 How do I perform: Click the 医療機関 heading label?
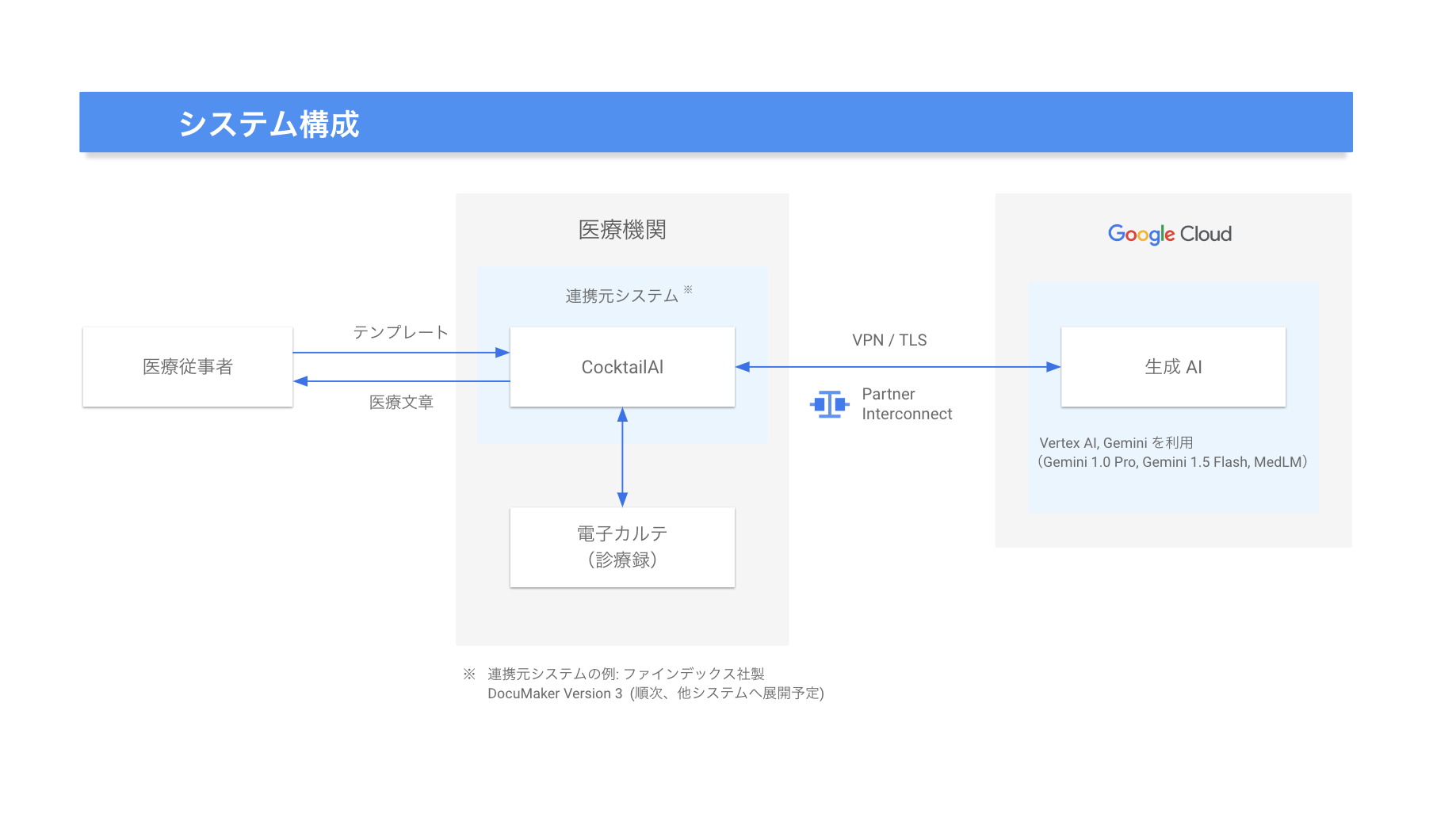point(622,230)
